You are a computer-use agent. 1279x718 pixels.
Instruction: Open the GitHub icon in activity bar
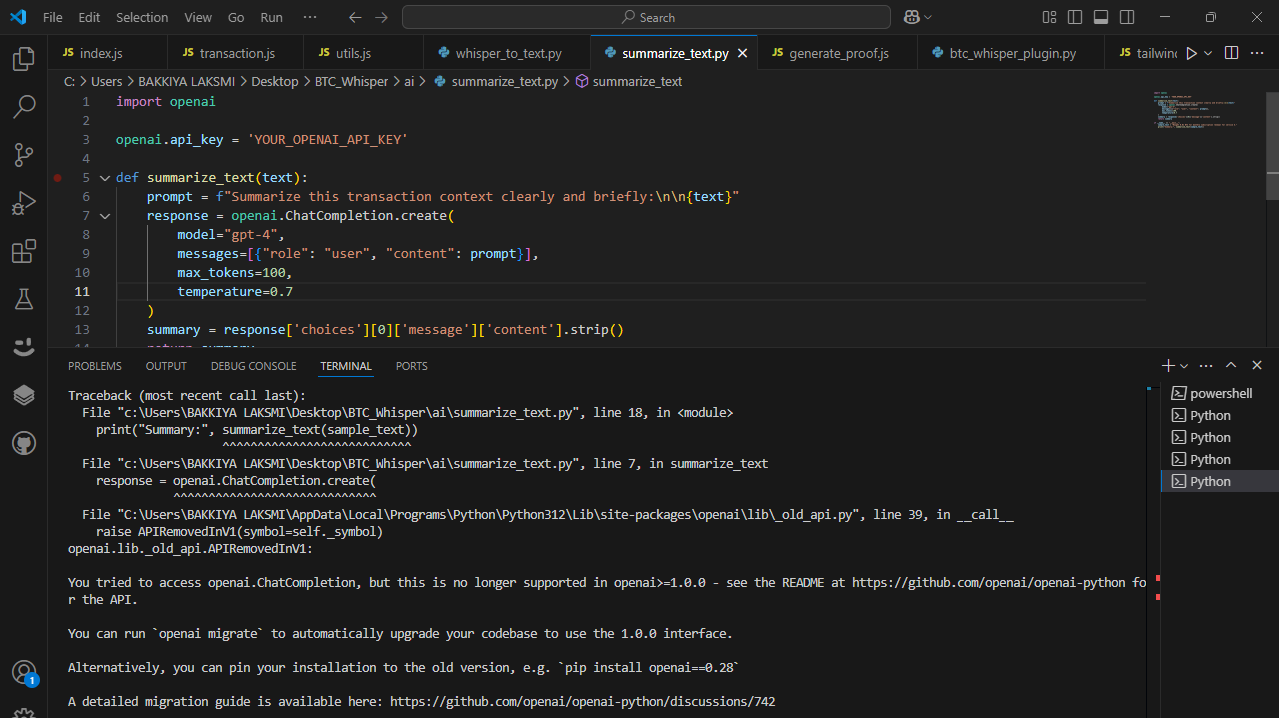[x=23, y=443]
